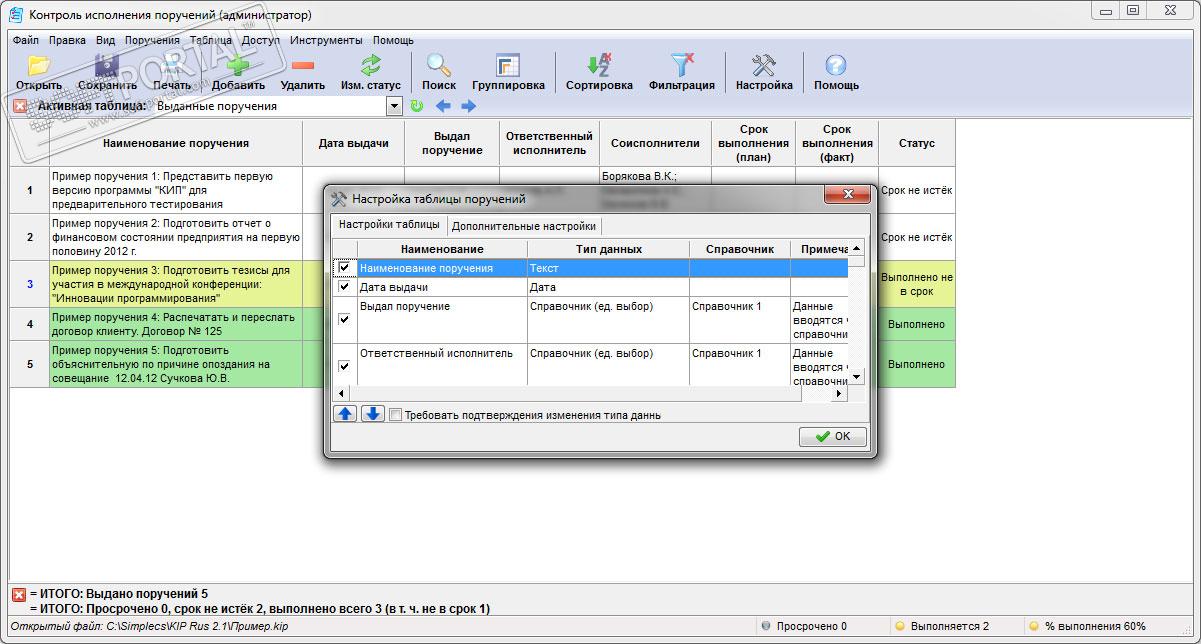Image resolution: width=1201 pixels, height=644 pixels.
Task: Refresh the active table with green icon
Action: [417, 106]
